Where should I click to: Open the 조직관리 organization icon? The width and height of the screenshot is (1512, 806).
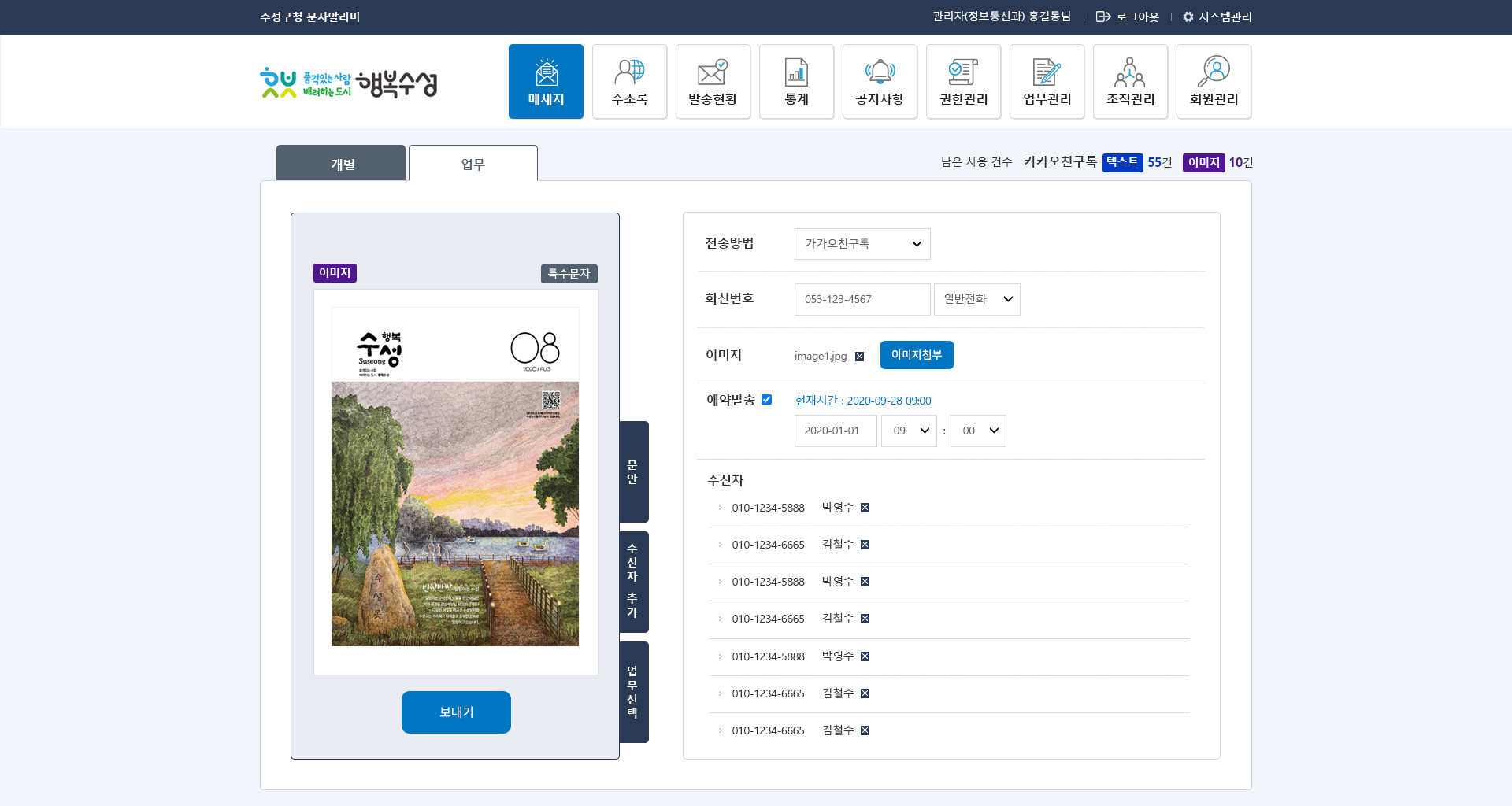point(1130,81)
